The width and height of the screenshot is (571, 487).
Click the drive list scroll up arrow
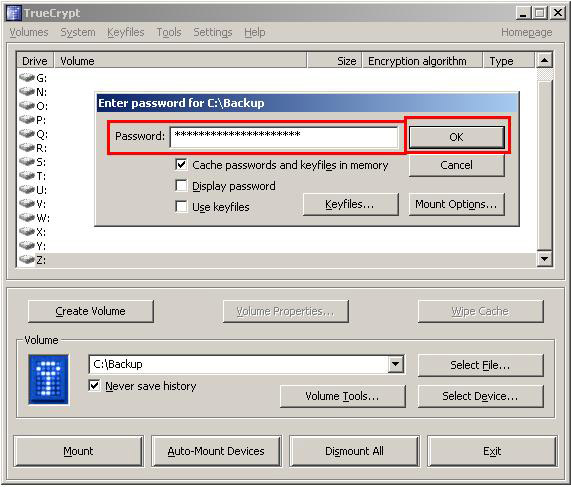544,60
